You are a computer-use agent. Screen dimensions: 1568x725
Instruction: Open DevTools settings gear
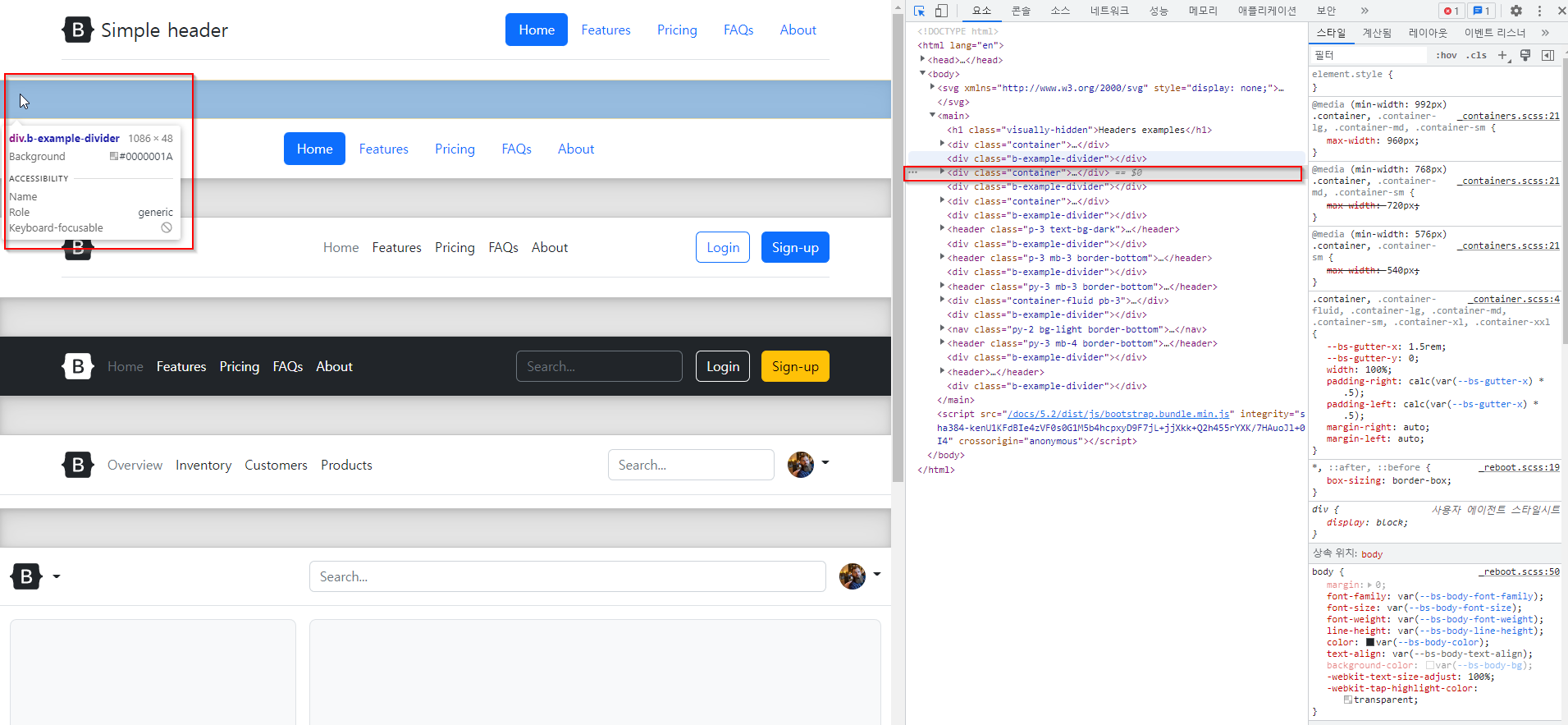[x=1516, y=11]
